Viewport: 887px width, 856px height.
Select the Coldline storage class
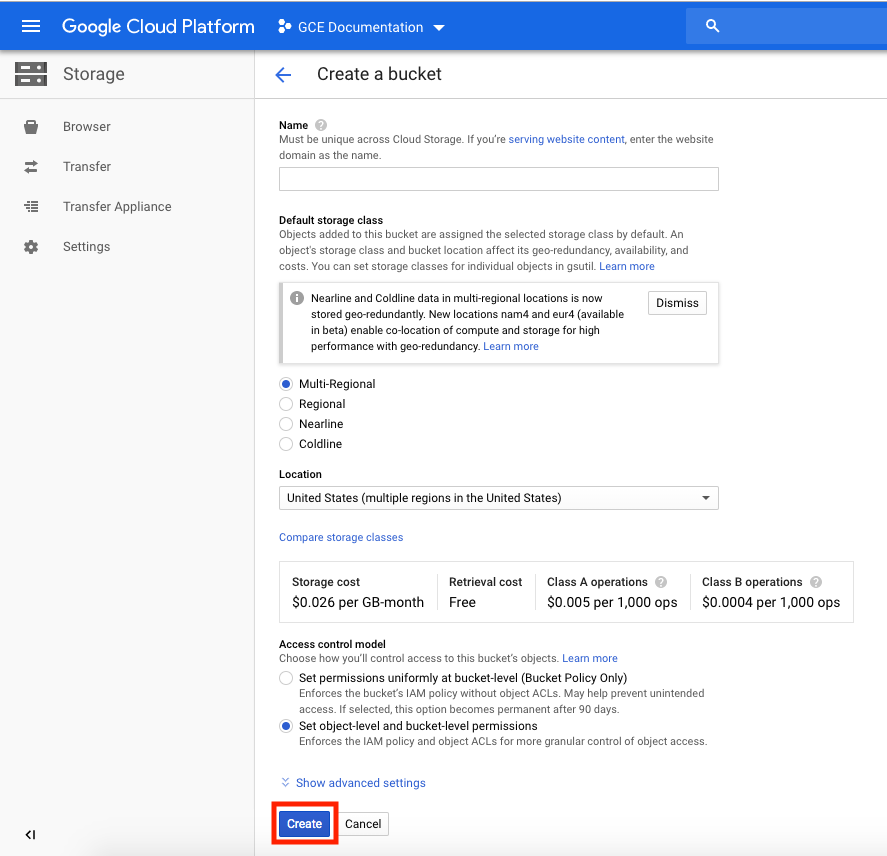[x=286, y=444]
